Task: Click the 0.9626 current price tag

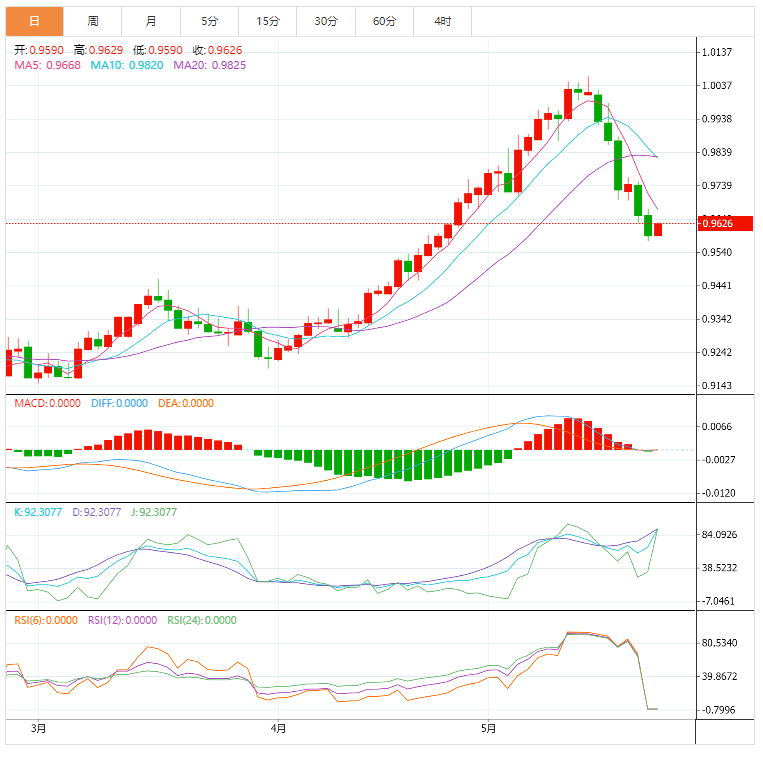Action: tap(725, 223)
